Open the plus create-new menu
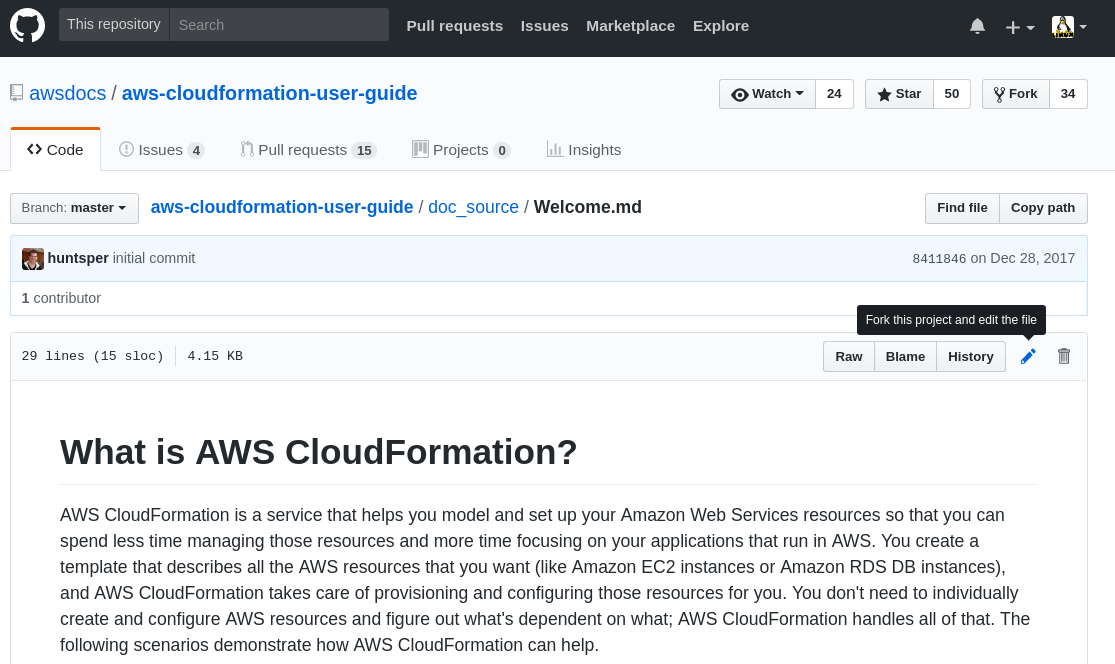This screenshot has width=1115, height=664. point(1020,27)
